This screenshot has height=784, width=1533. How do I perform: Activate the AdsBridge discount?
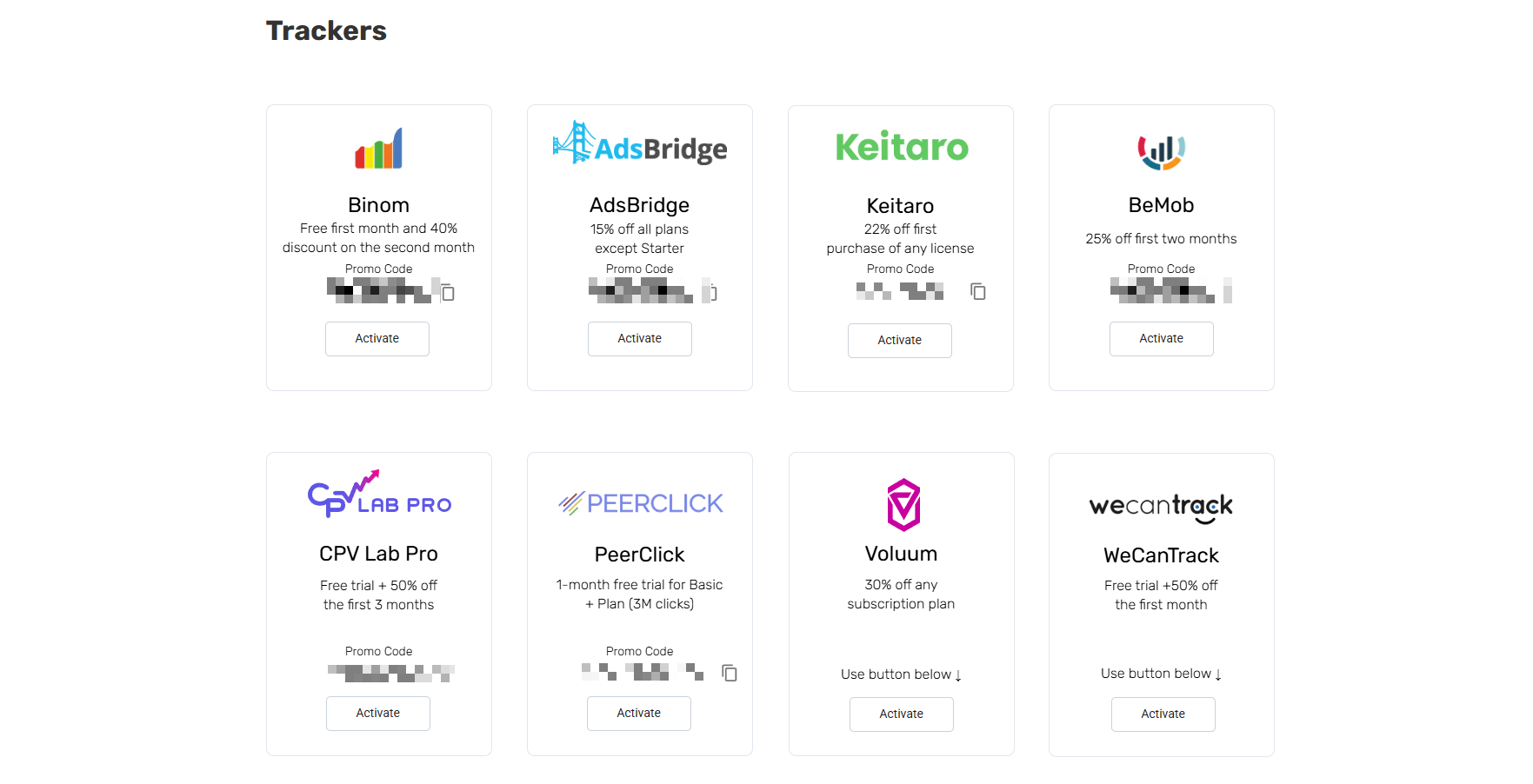coord(639,338)
